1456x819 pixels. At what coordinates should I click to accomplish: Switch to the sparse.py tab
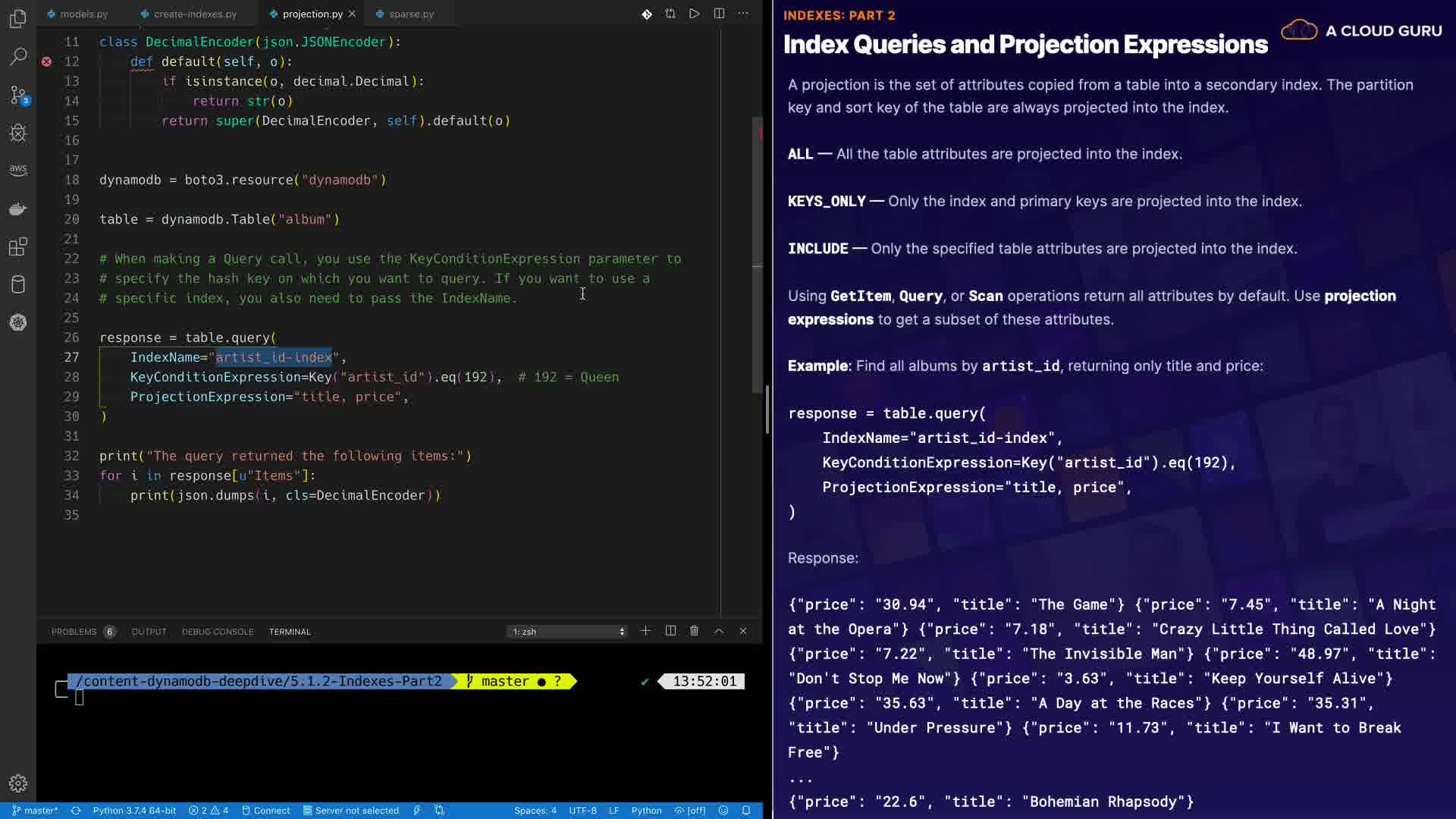point(411,14)
